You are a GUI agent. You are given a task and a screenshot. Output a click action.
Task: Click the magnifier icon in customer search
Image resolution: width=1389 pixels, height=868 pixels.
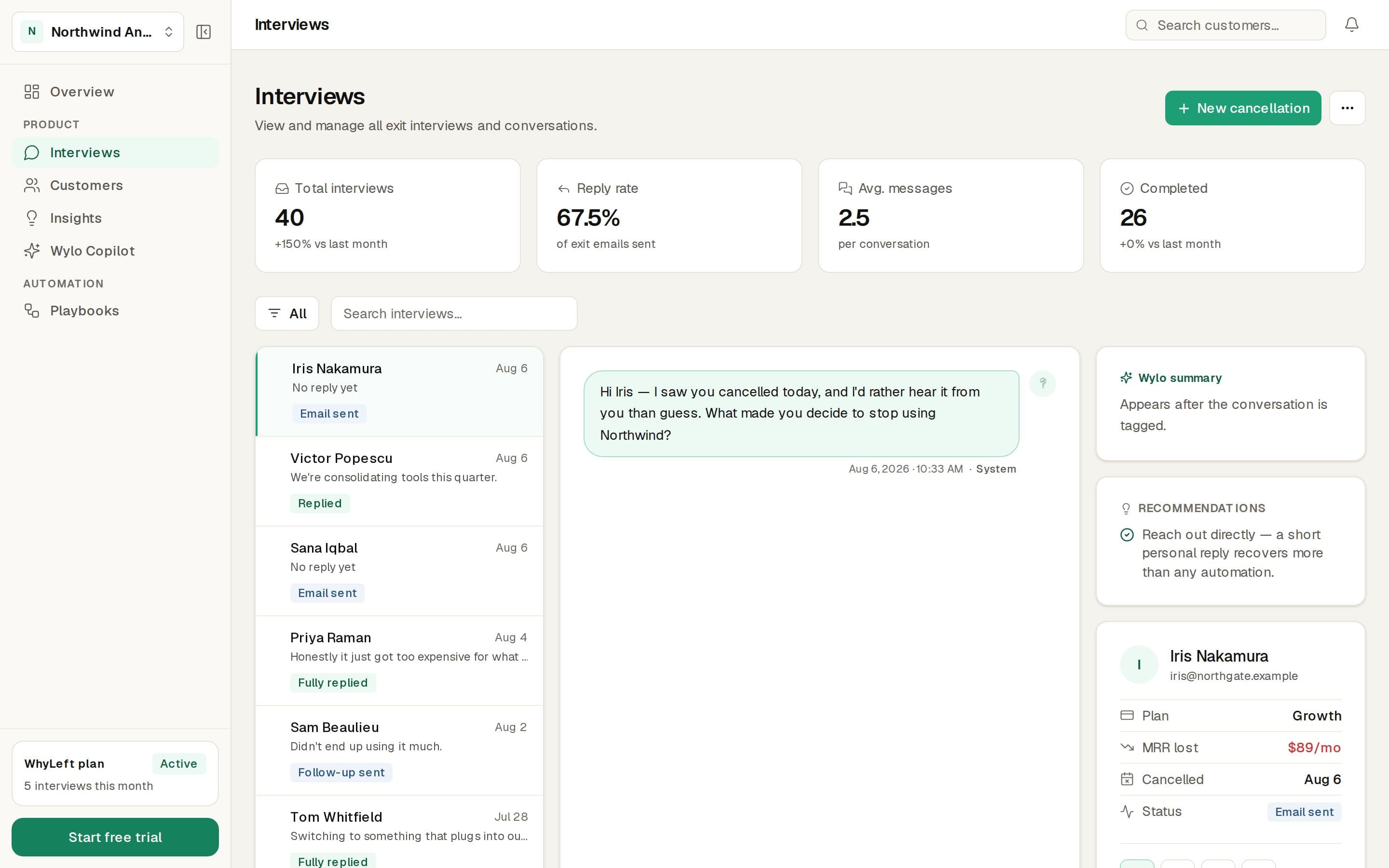[x=1142, y=25]
